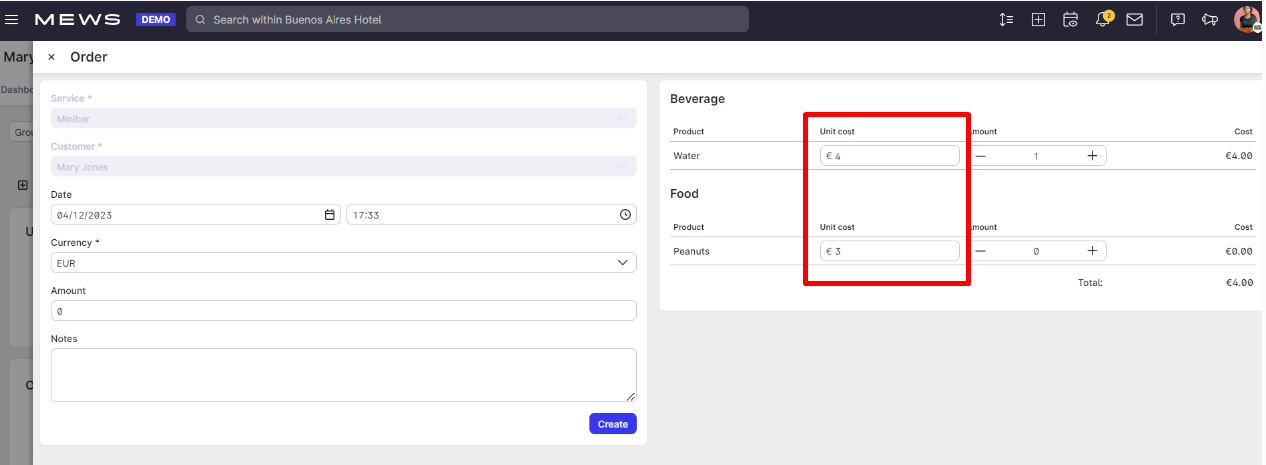The width and height of the screenshot is (1266, 465).
Task: Open the hamburger main menu
Action: tap(13, 19)
